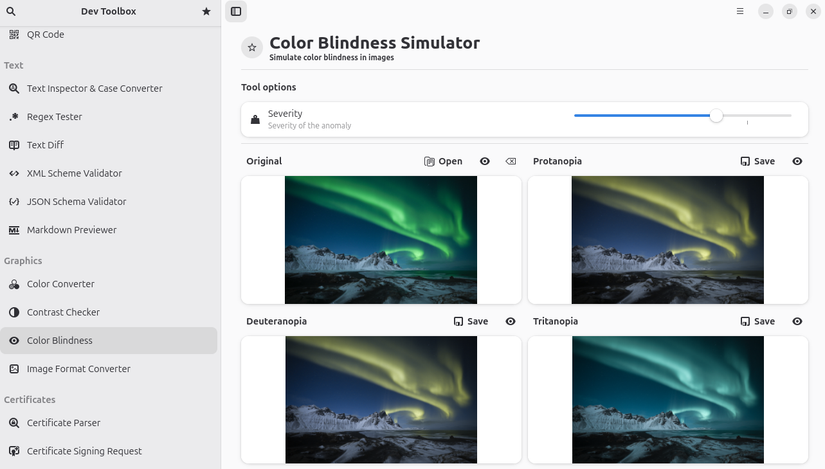Click the Tritanopia simulated image
The height and width of the screenshot is (469, 825).
coord(668,400)
